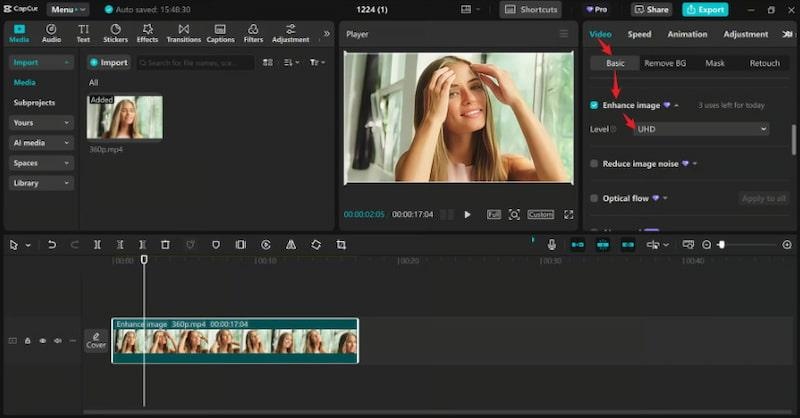The image size is (800, 418).
Task: Click the Freeze frame icon
Action: click(241, 245)
